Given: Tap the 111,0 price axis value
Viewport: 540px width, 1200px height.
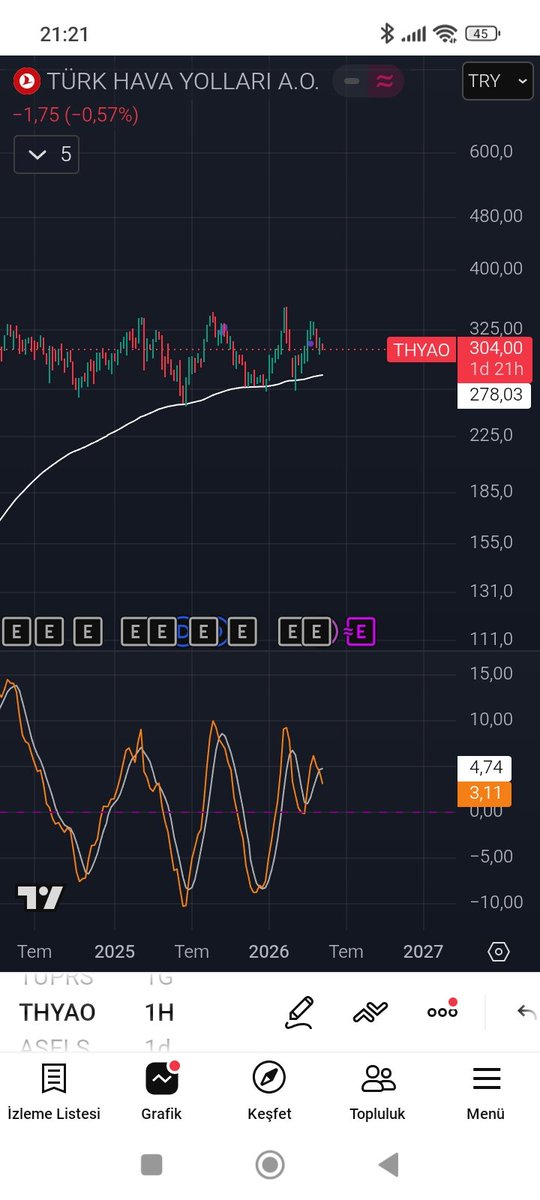Looking at the screenshot, I should 491,639.
